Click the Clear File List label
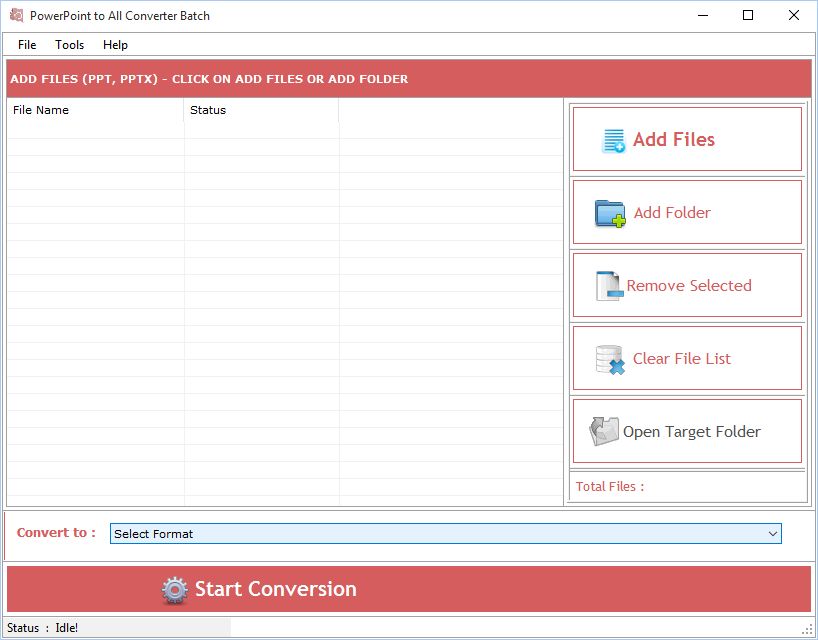The width and height of the screenshot is (818, 640). (x=681, y=358)
